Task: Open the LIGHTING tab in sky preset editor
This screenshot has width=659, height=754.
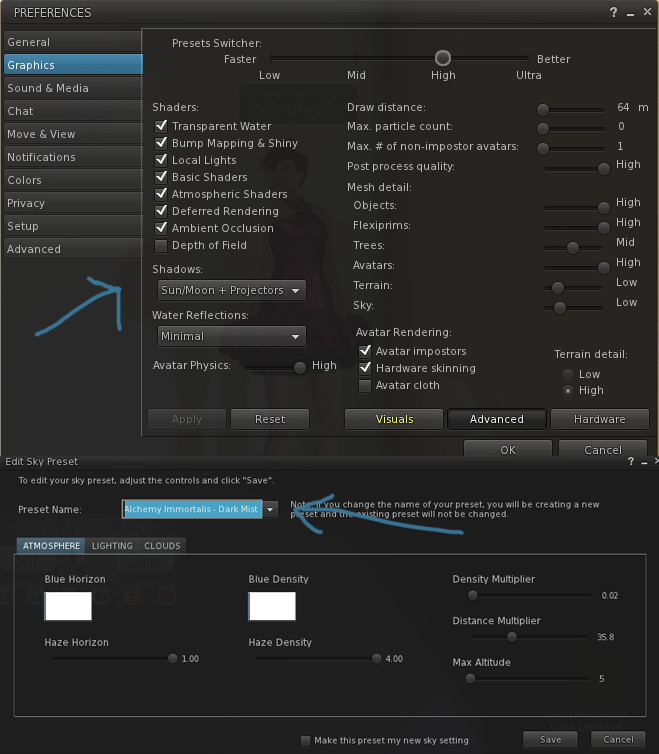Action: pyautogui.click(x=112, y=546)
